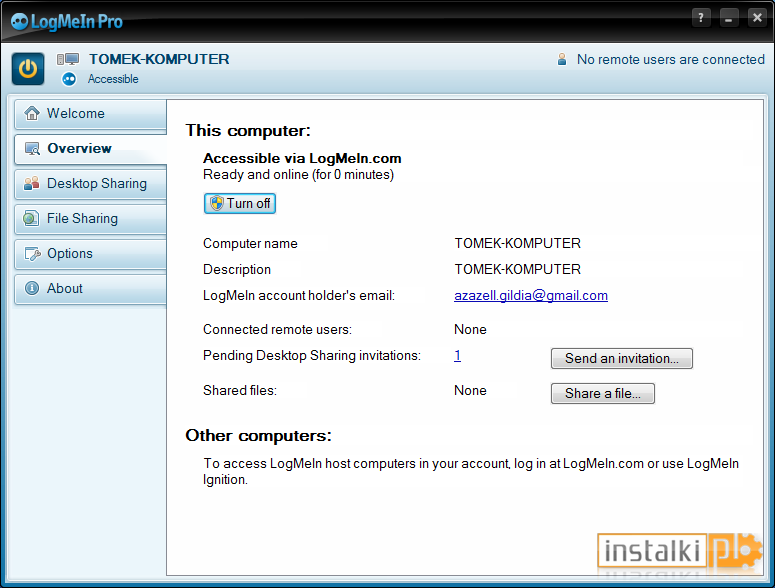Screen dimensions: 775x588
Task: Click the 'Description' label
Action: pos(237,270)
